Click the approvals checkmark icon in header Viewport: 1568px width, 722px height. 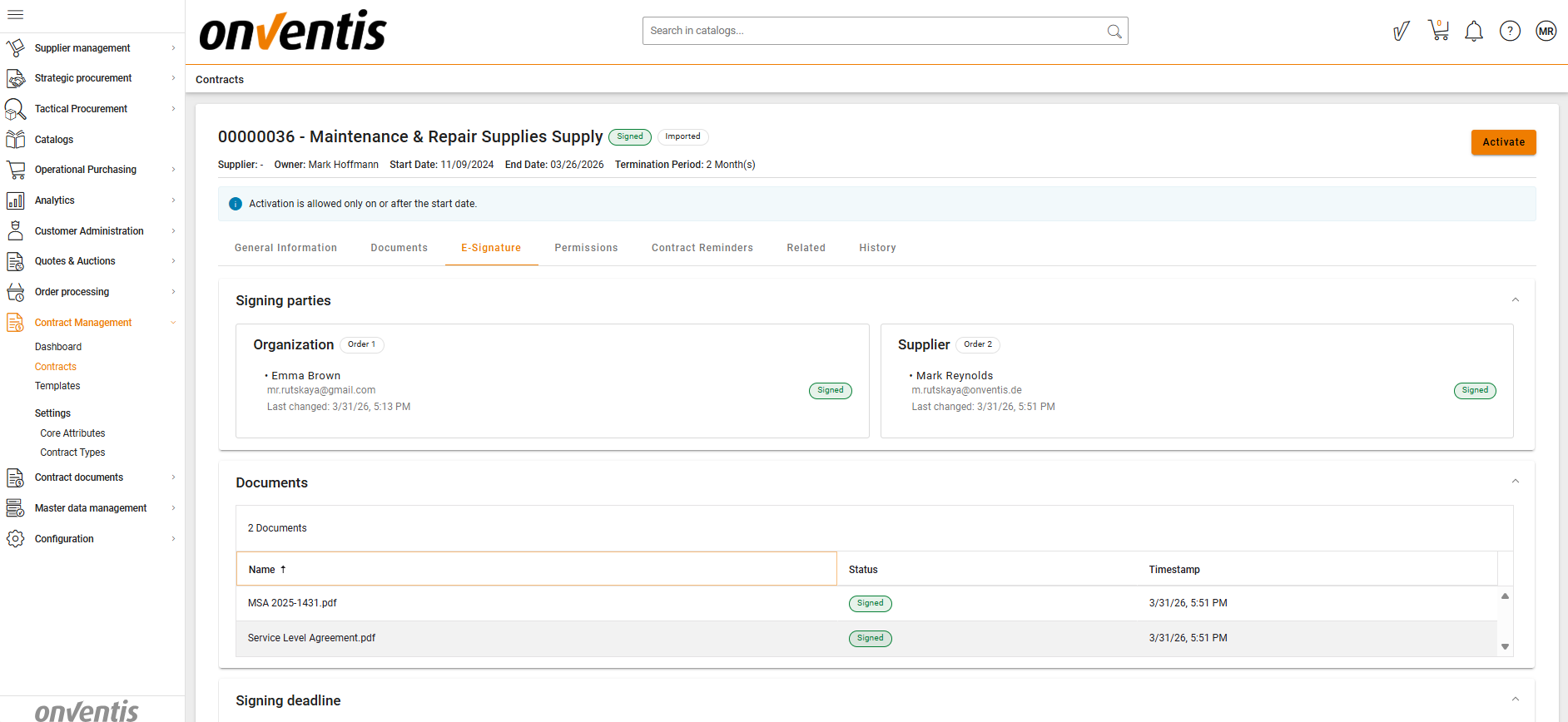(x=1402, y=32)
